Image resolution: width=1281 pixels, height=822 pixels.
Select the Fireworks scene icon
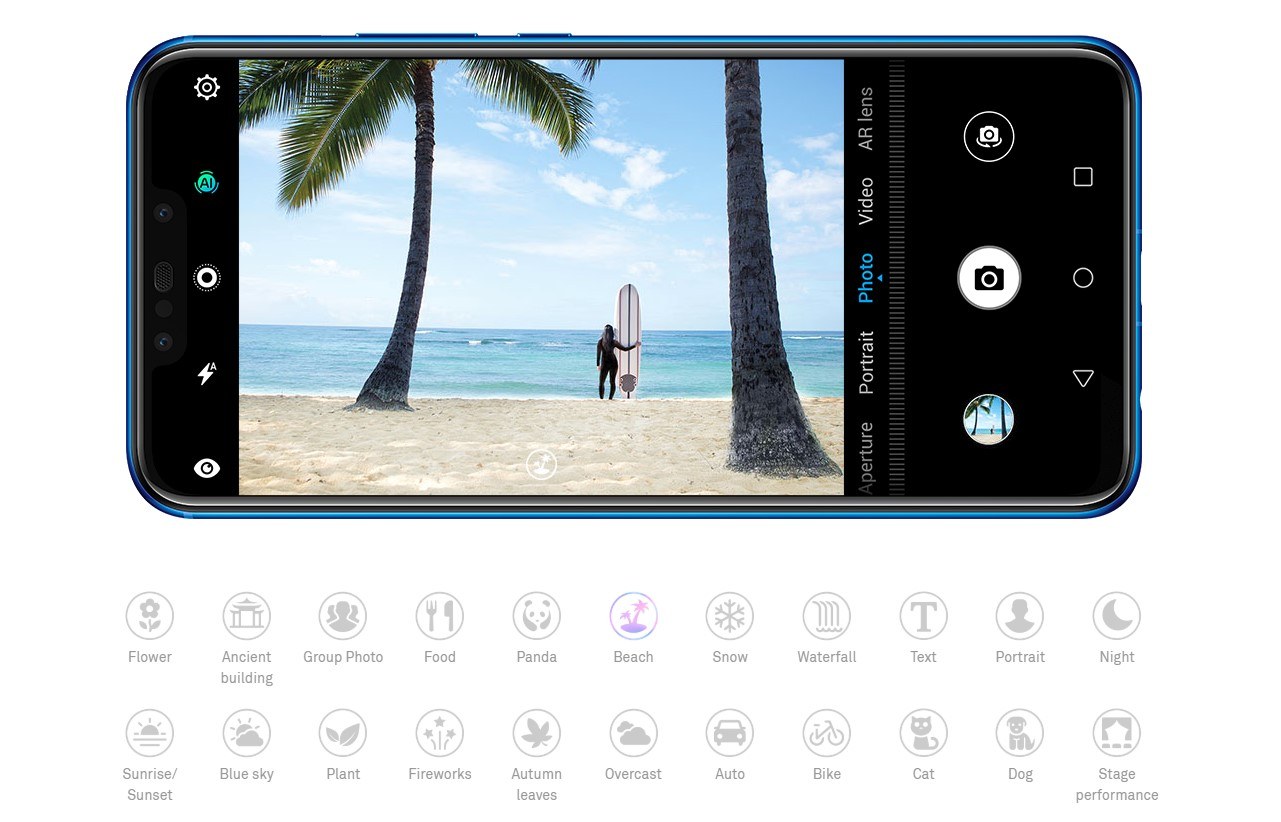click(440, 733)
